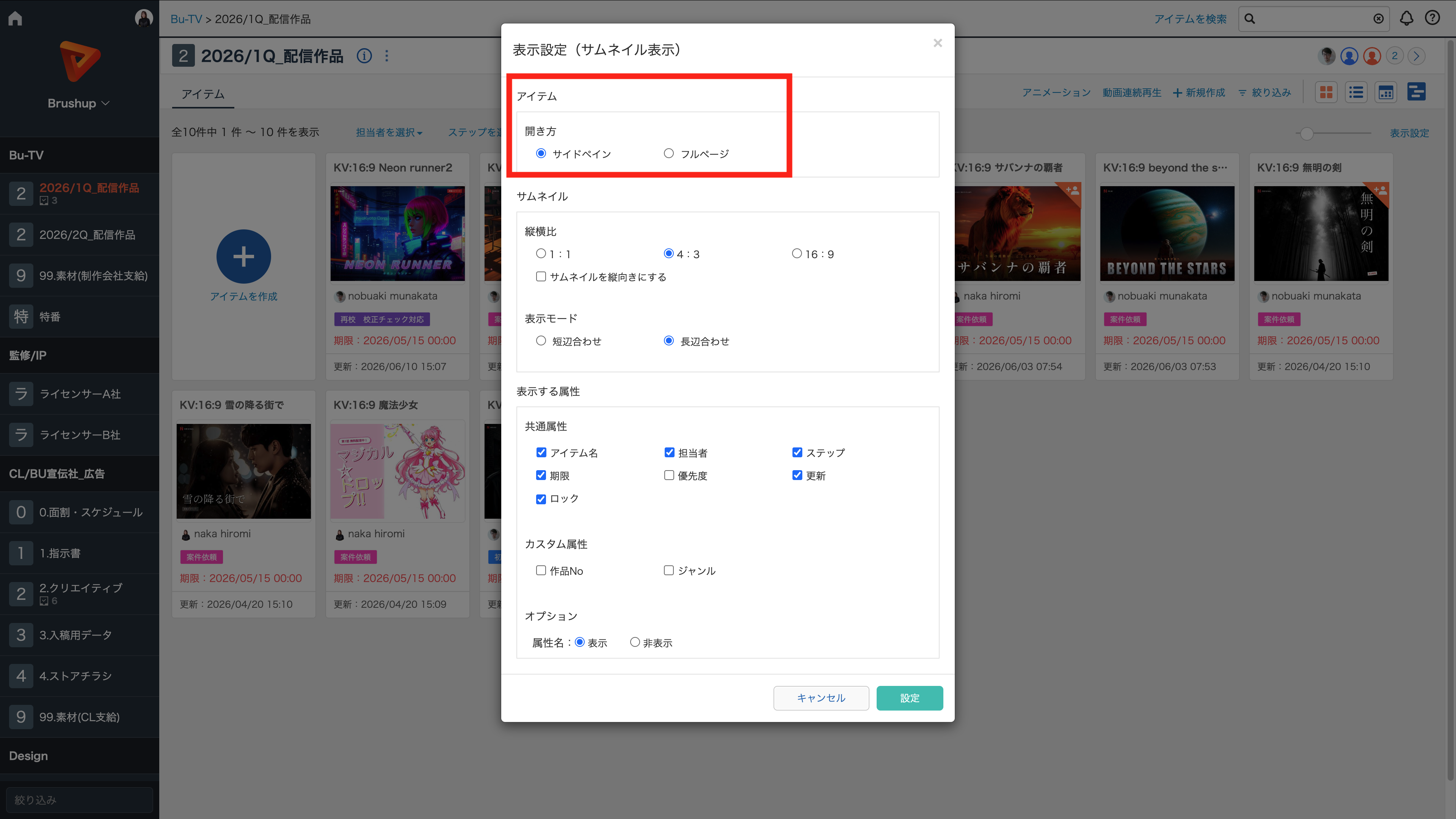Click Bu-TV breadcrumb link
Image resolution: width=1456 pixels, height=819 pixels.
click(186, 19)
